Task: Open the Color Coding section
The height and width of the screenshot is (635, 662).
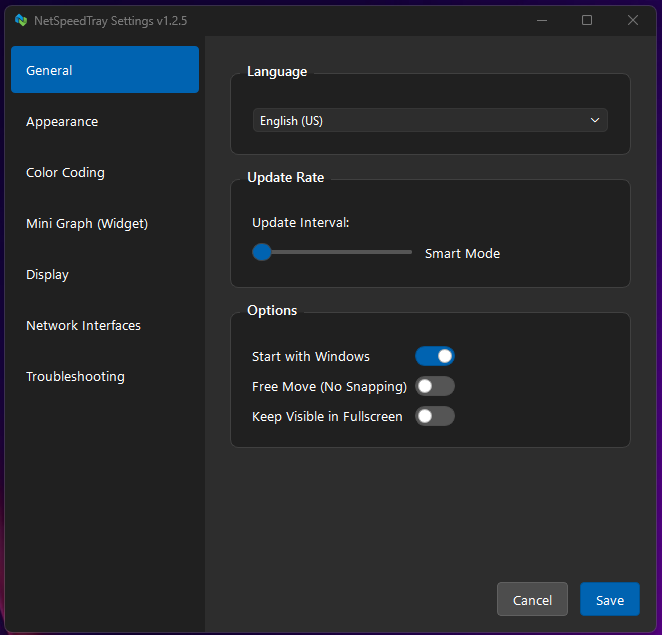Action: [105, 172]
